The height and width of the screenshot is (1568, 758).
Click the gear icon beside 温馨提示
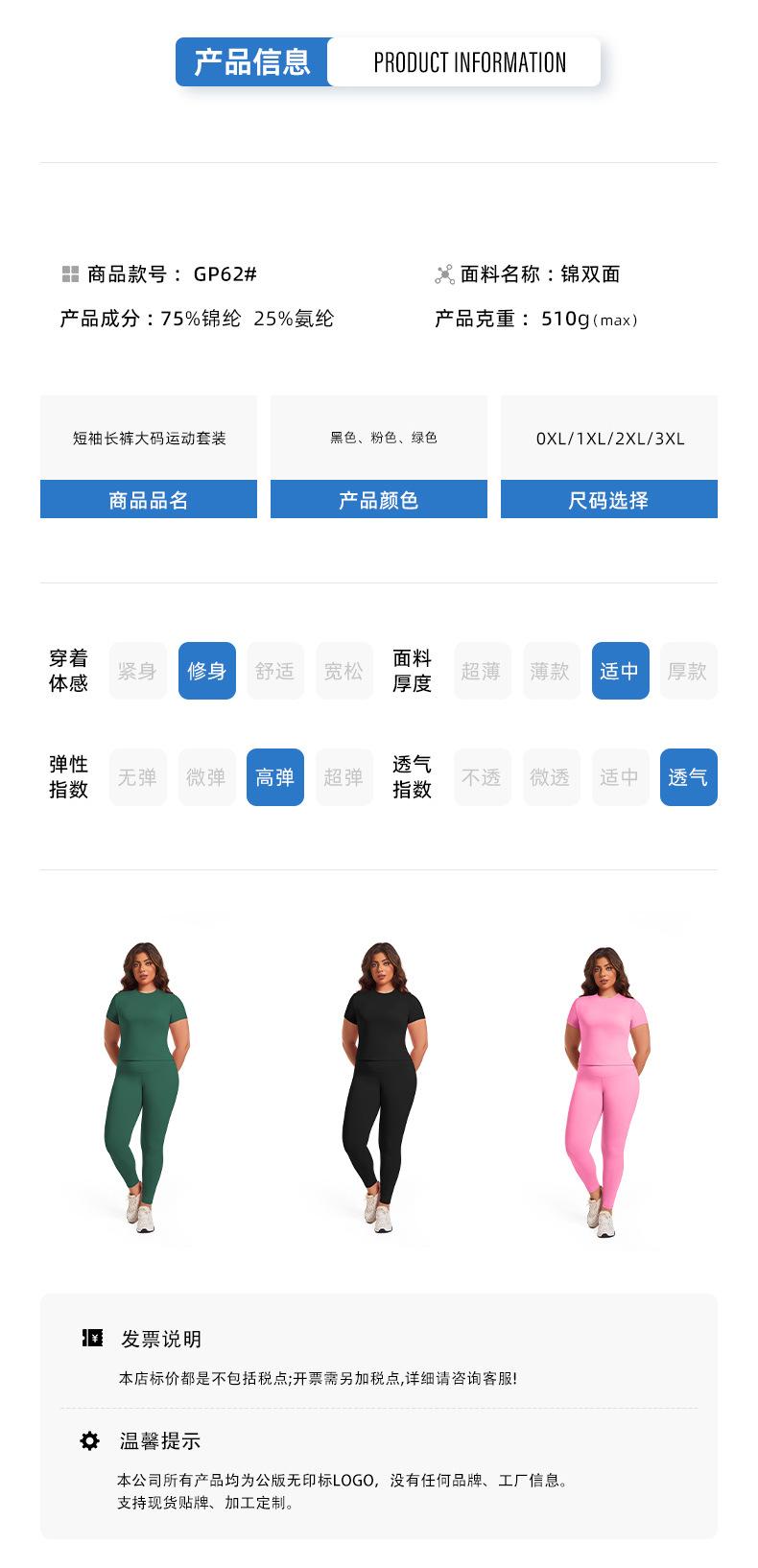[89, 1440]
